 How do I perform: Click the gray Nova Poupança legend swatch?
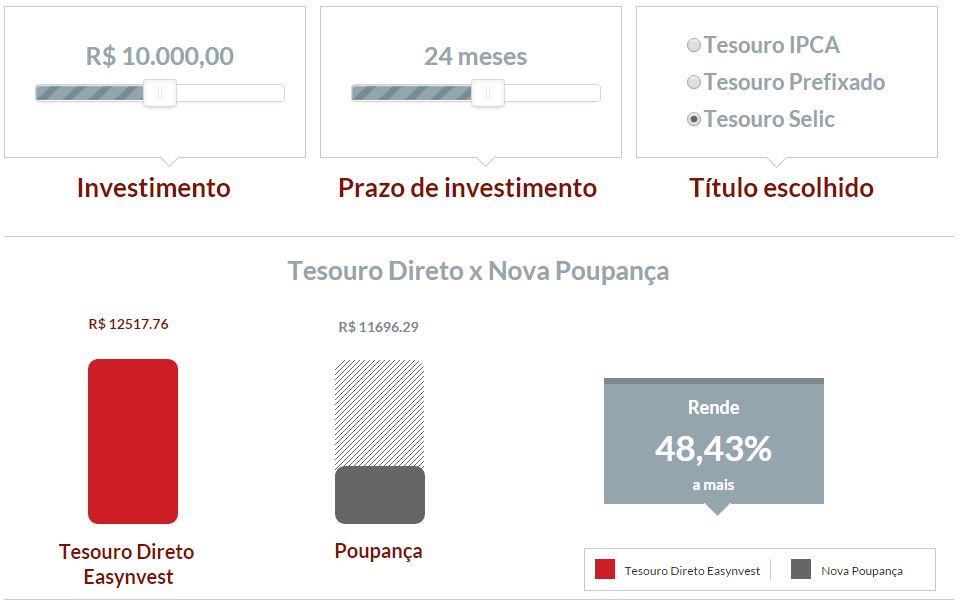click(800, 570)
